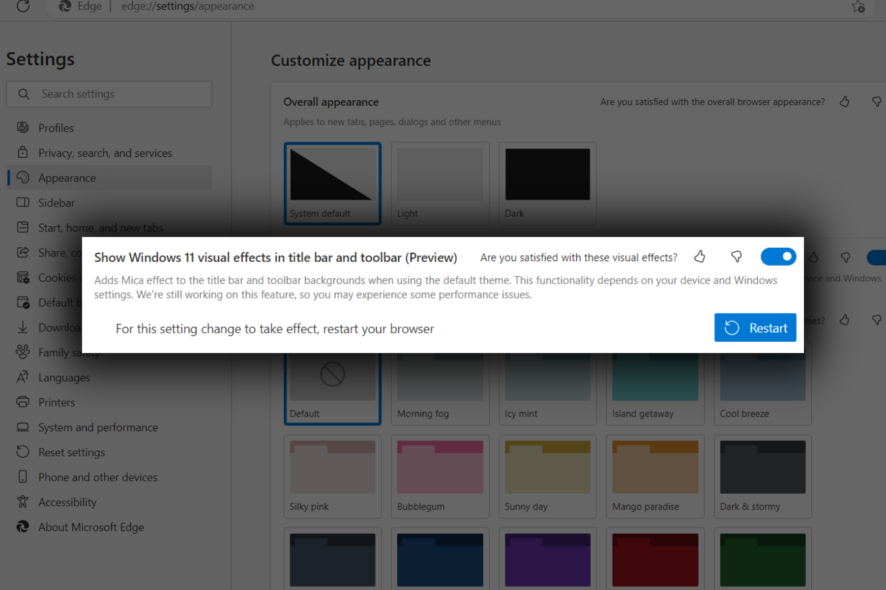Click thumbs down for visual effects feedback

click(x=736, y=257)
